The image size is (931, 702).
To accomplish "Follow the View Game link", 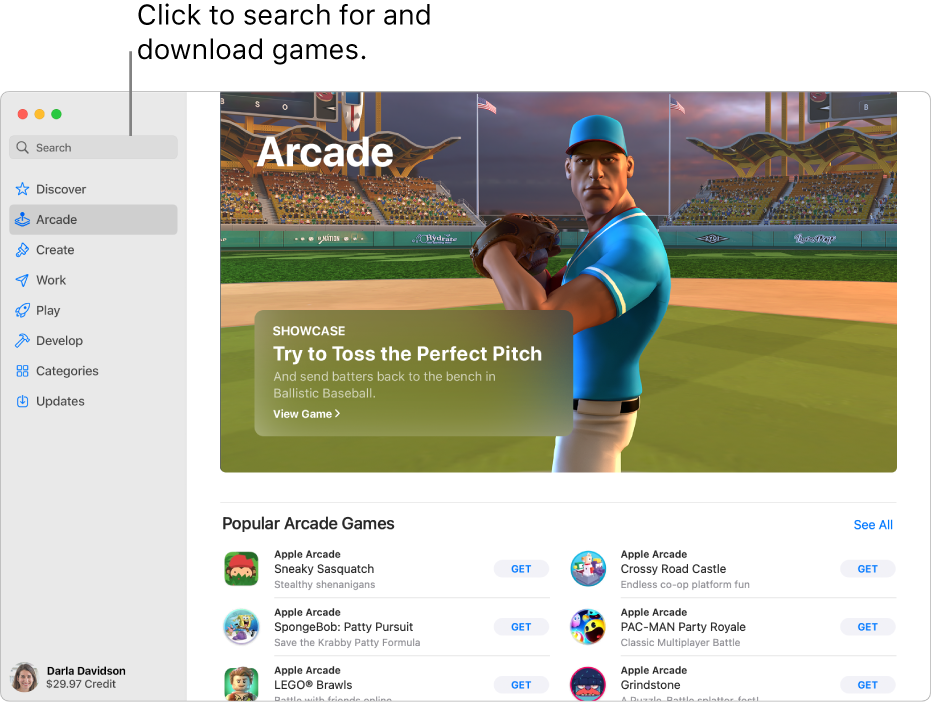I will click(306, 414).
